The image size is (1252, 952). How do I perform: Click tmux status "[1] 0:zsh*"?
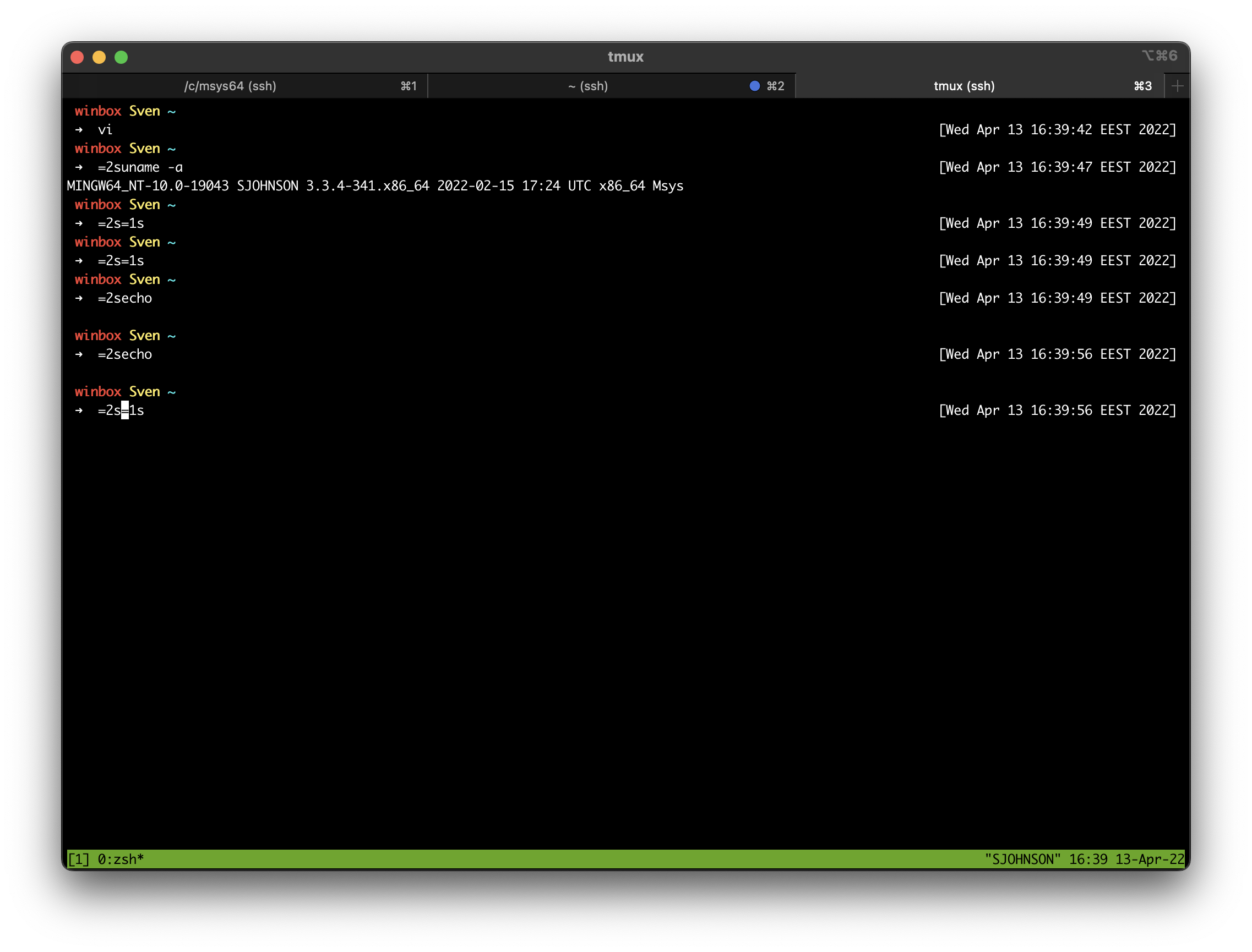tap(106, 860)
